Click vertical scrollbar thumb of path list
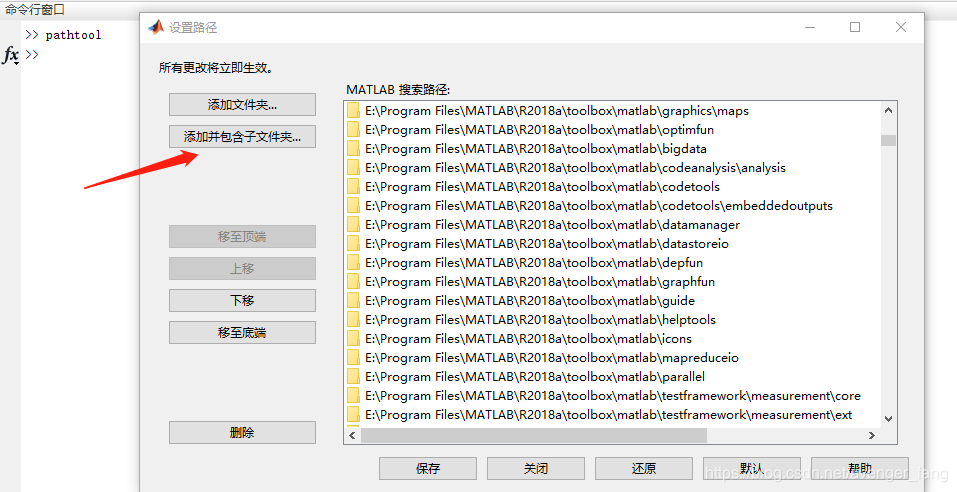The height and width of the screenshot is (492, 957). tap(889, 140)
